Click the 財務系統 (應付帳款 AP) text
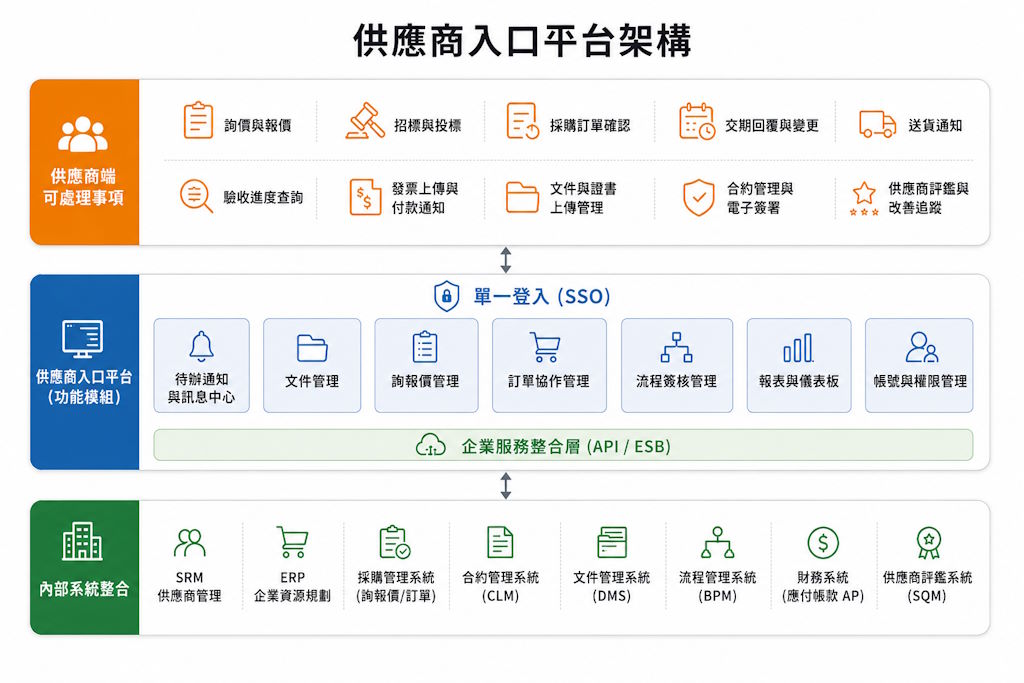The width and height of the screenshot is (1024, 683). [823, 586]
